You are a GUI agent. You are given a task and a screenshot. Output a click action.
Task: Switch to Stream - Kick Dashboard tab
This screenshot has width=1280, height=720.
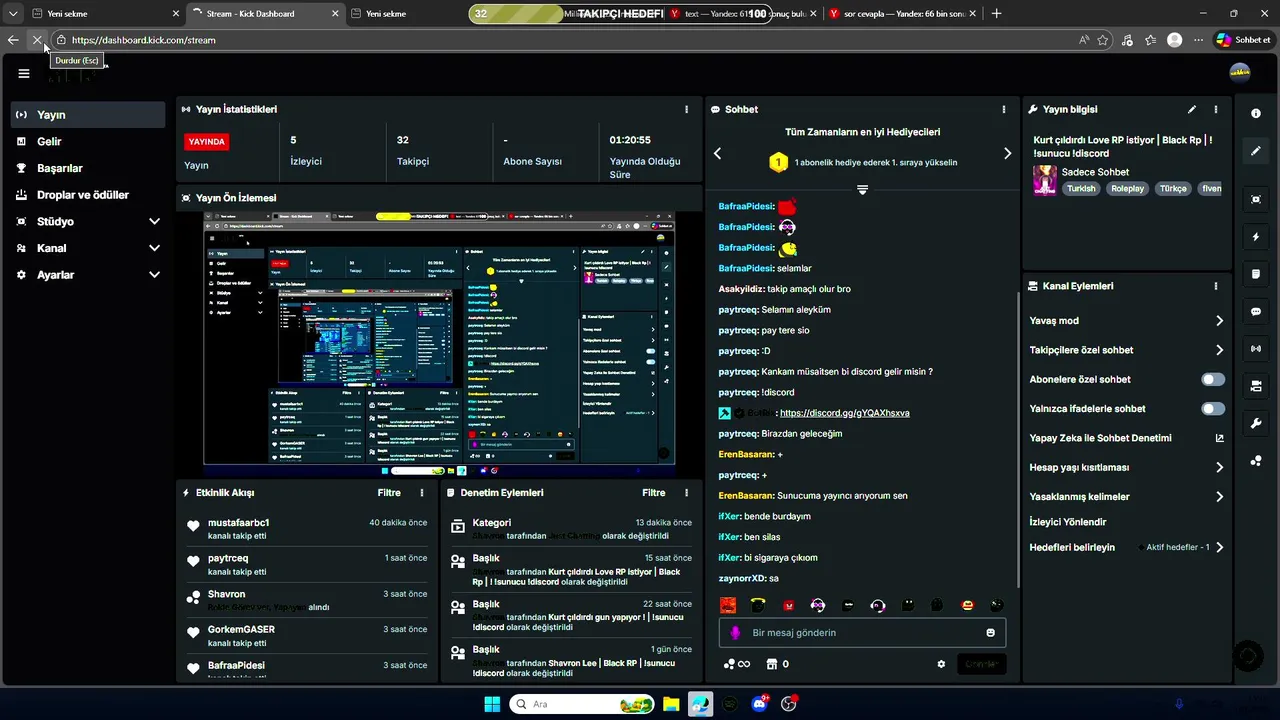264,14
